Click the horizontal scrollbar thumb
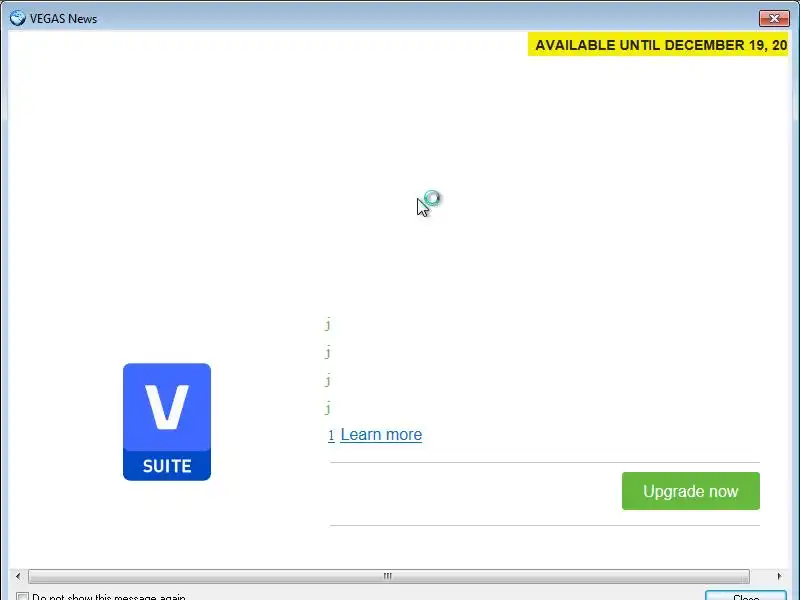The width and height of the screenshot is (800, 600). point(389,576)
